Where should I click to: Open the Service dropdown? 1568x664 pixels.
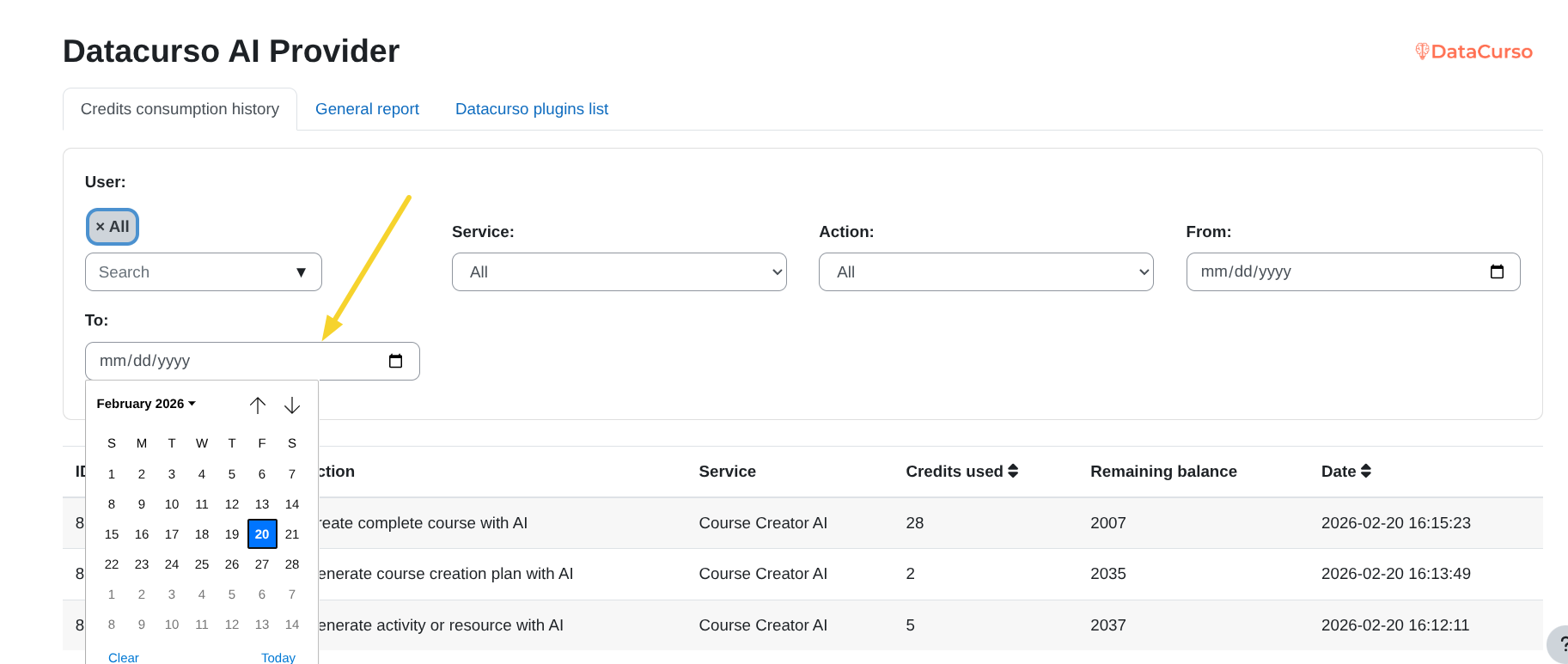coord(619,272)
